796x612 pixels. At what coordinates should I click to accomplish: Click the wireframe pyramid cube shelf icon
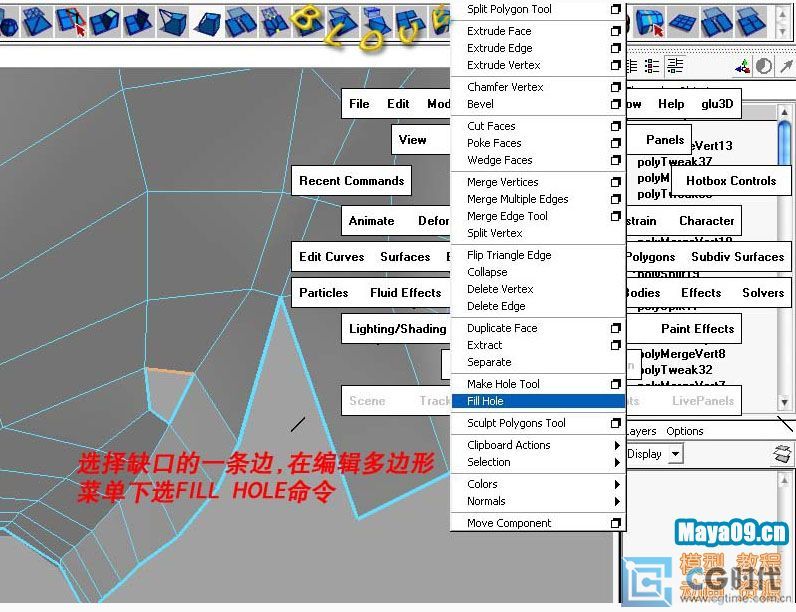click(173, 22)
